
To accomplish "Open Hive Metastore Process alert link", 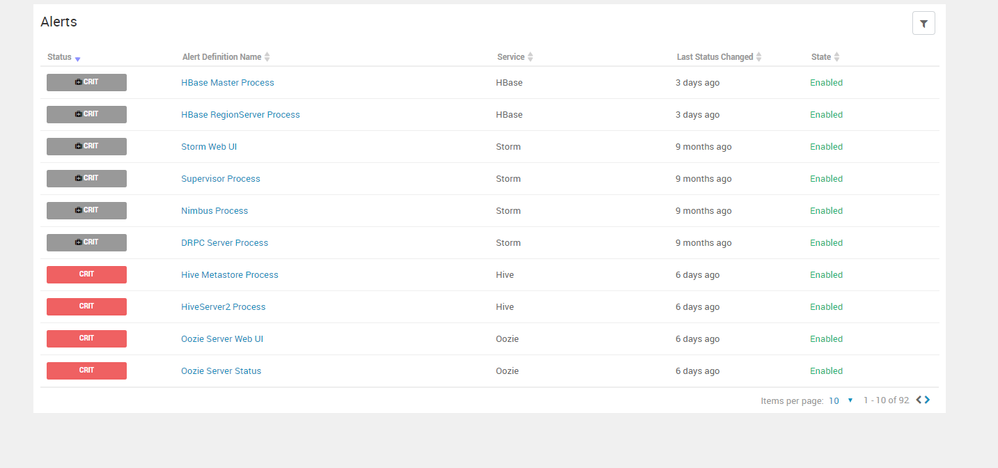I will point(229,275).
